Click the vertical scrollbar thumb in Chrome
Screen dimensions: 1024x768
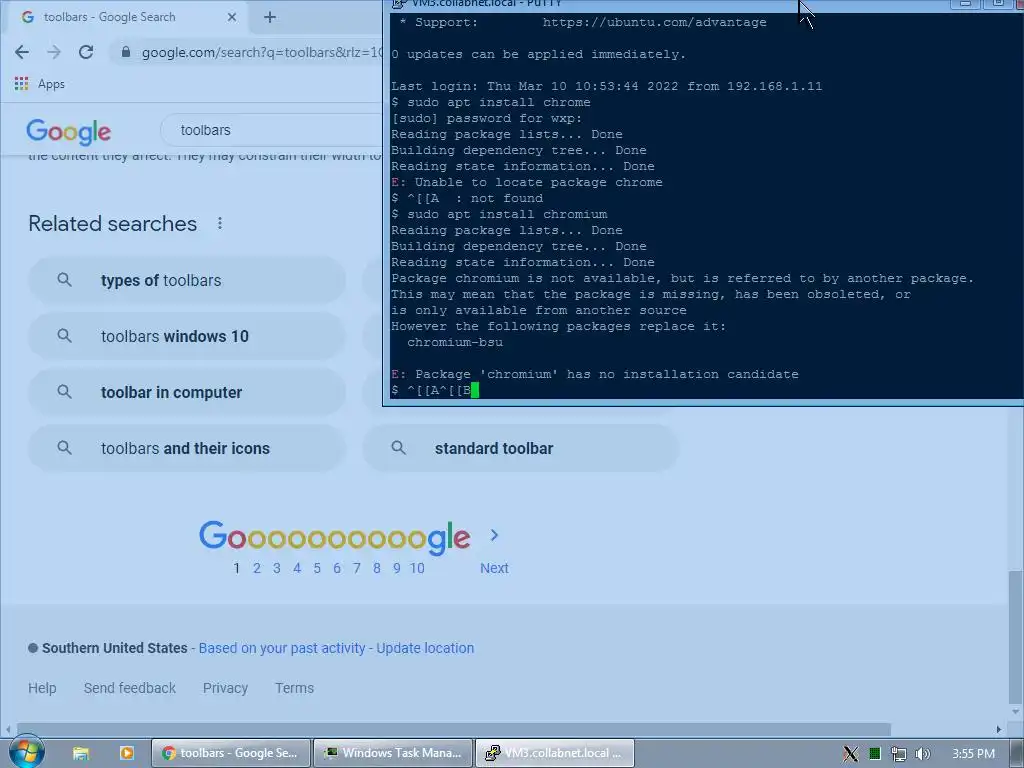[x=1015, y=637]
